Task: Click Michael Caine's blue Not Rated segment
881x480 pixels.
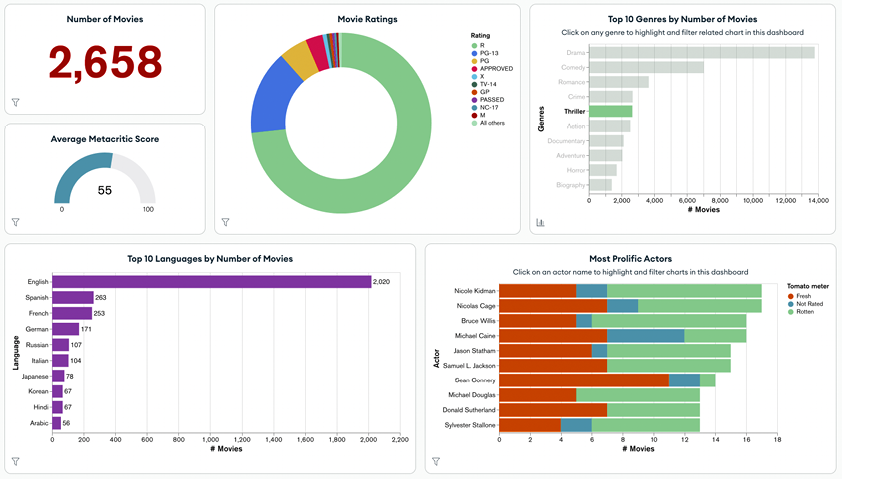Action: (646, 336)
